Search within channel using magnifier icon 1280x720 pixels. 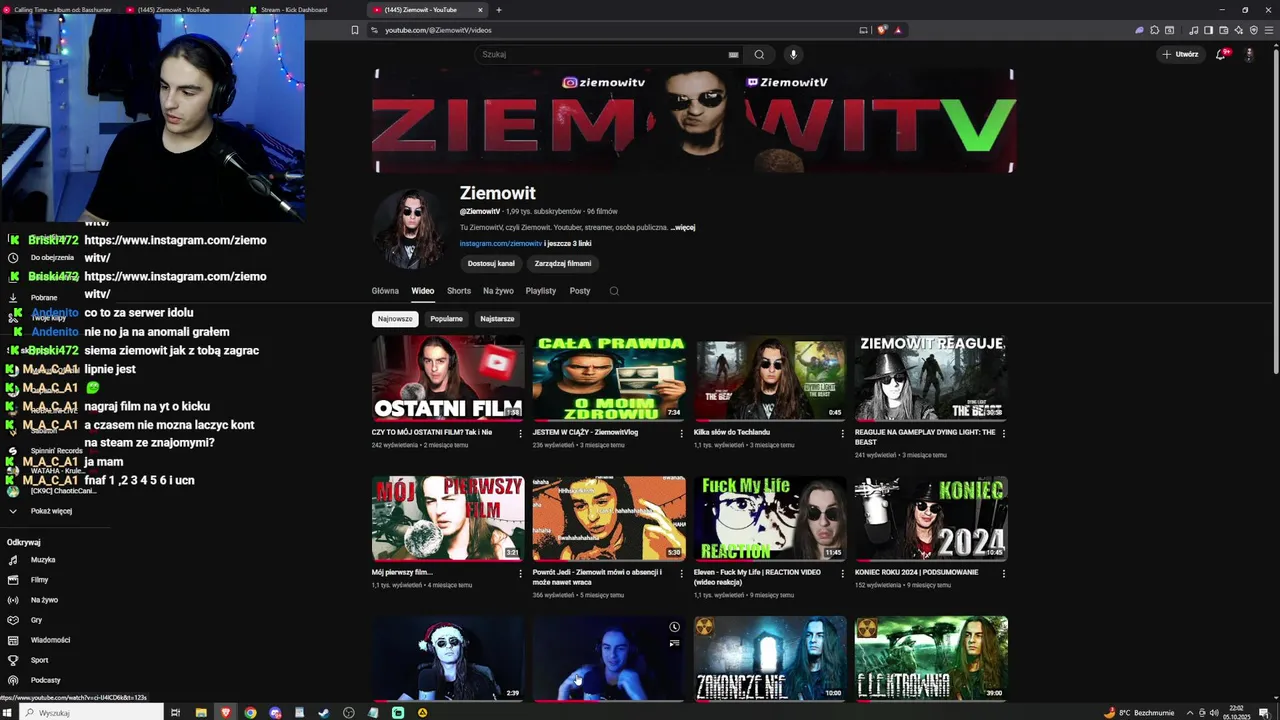[x=614, y=291]
